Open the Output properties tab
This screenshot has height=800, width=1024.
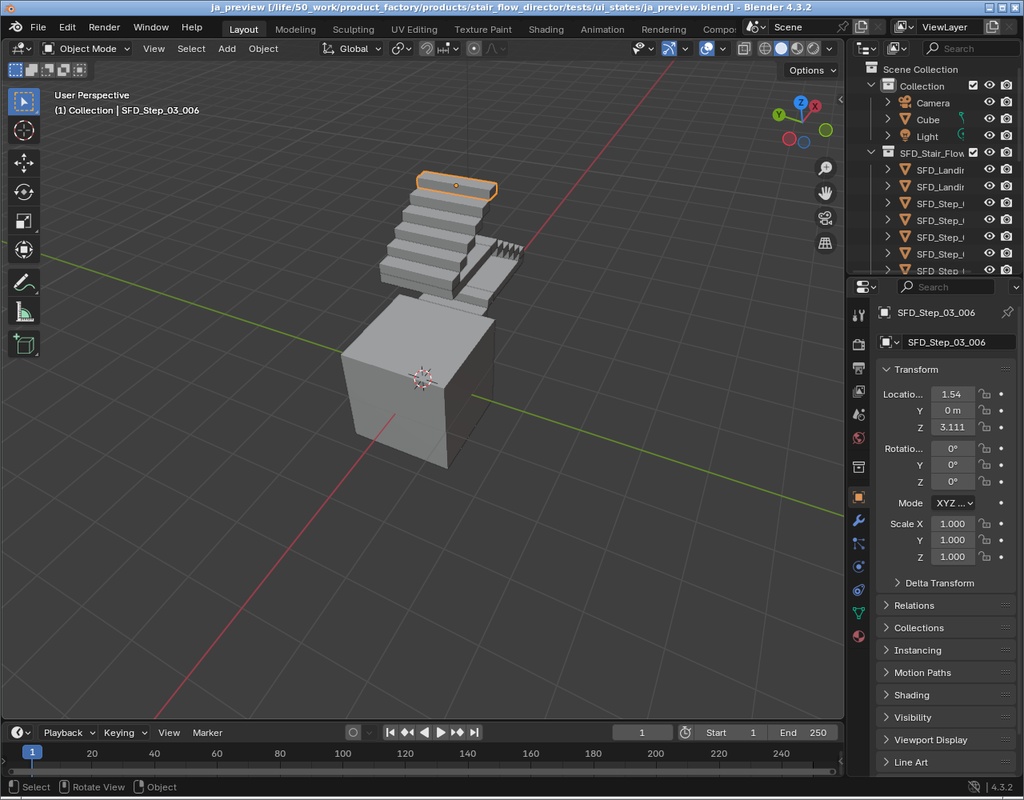point(859,368)
